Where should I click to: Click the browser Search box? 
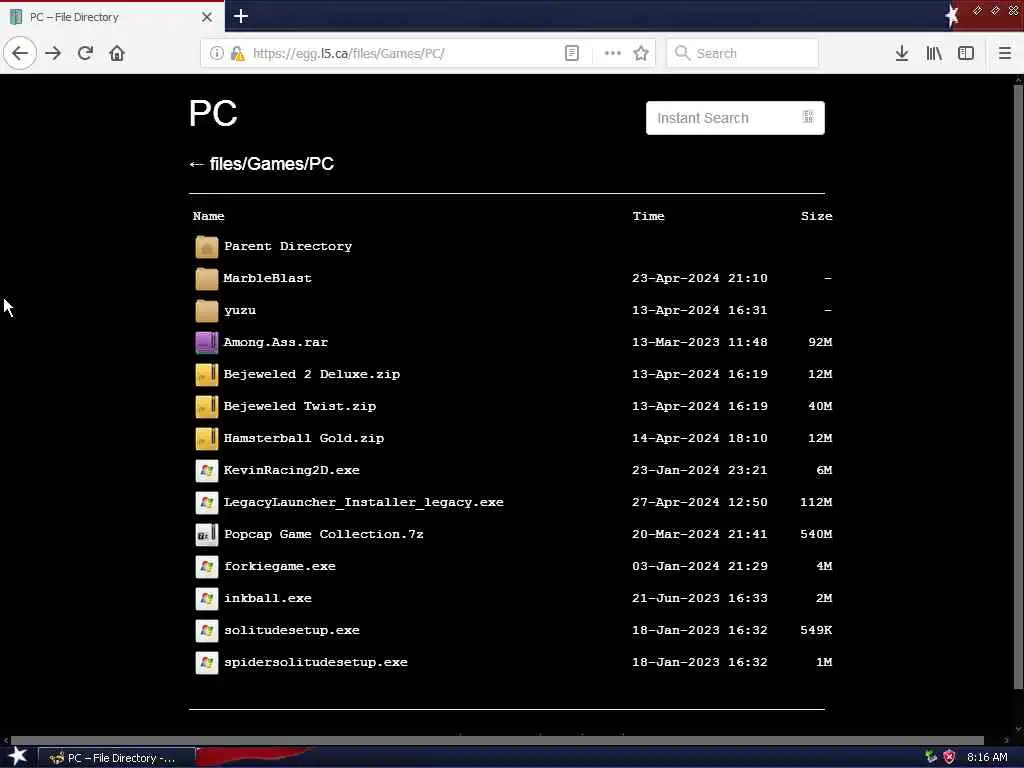click(743, 54)
